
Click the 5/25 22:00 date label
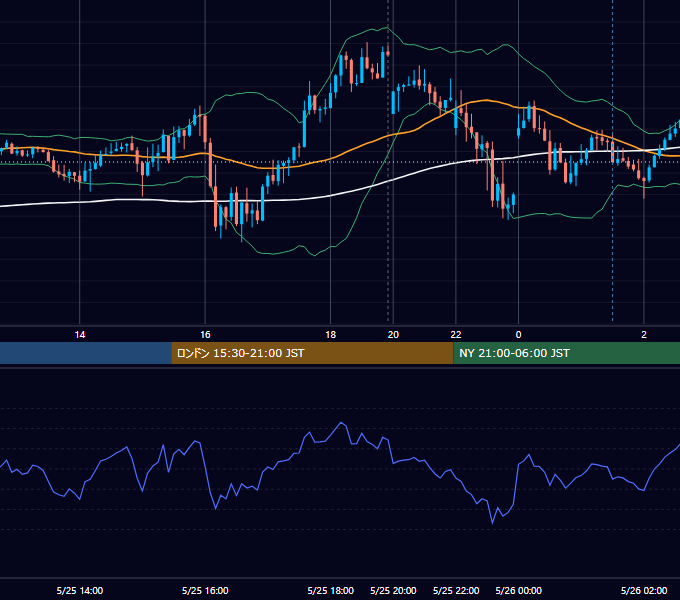[456, 590]
